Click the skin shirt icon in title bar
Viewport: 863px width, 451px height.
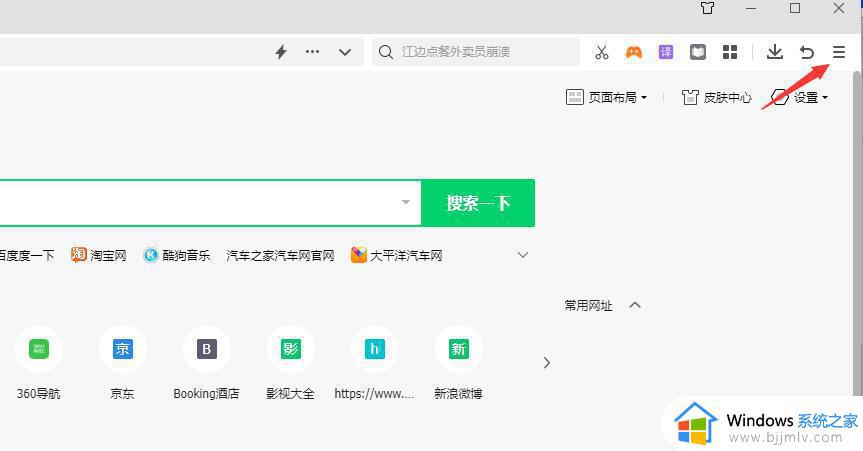coord(708,8)
